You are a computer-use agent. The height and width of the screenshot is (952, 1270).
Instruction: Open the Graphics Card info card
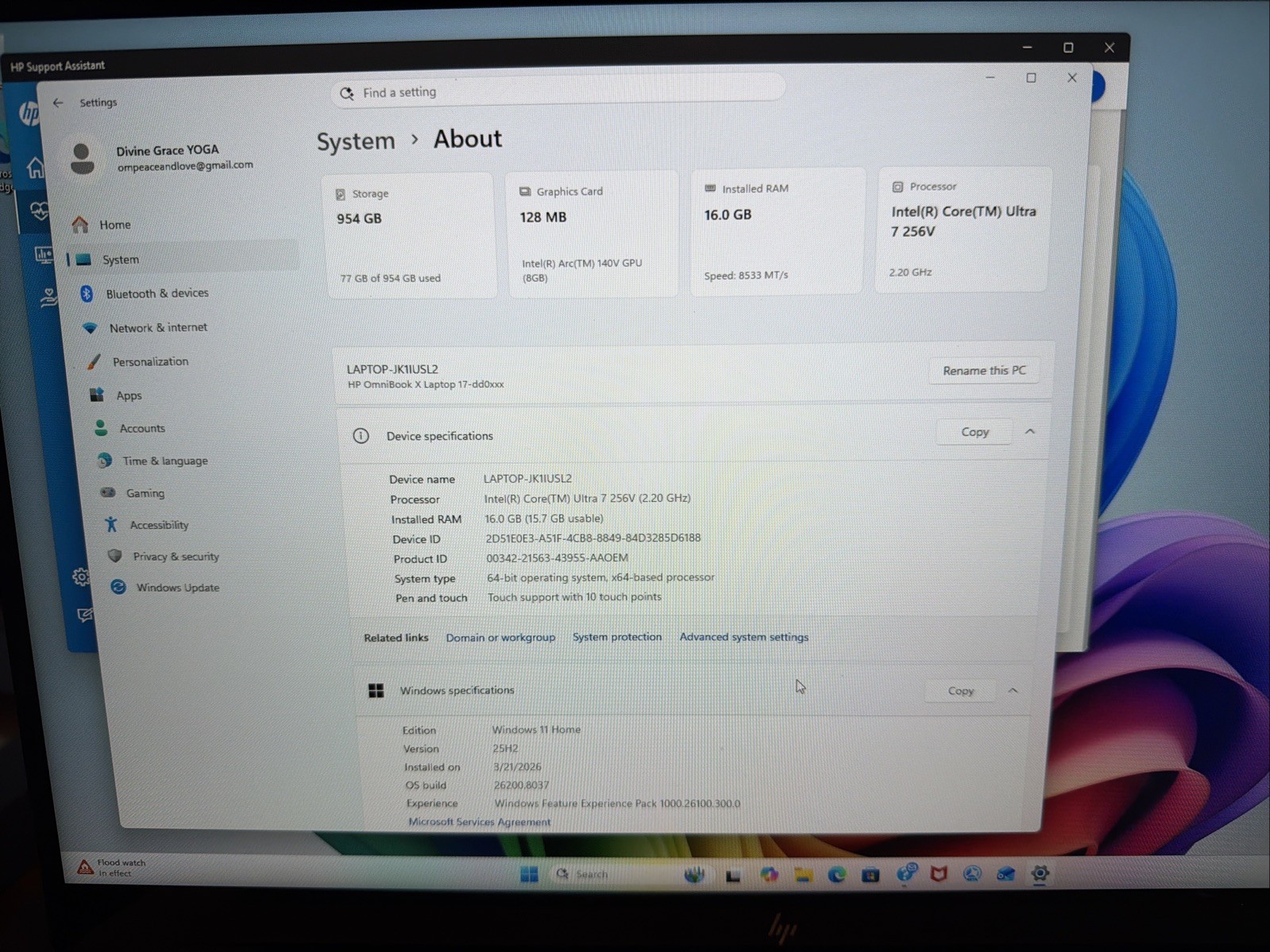pos(592,234)
